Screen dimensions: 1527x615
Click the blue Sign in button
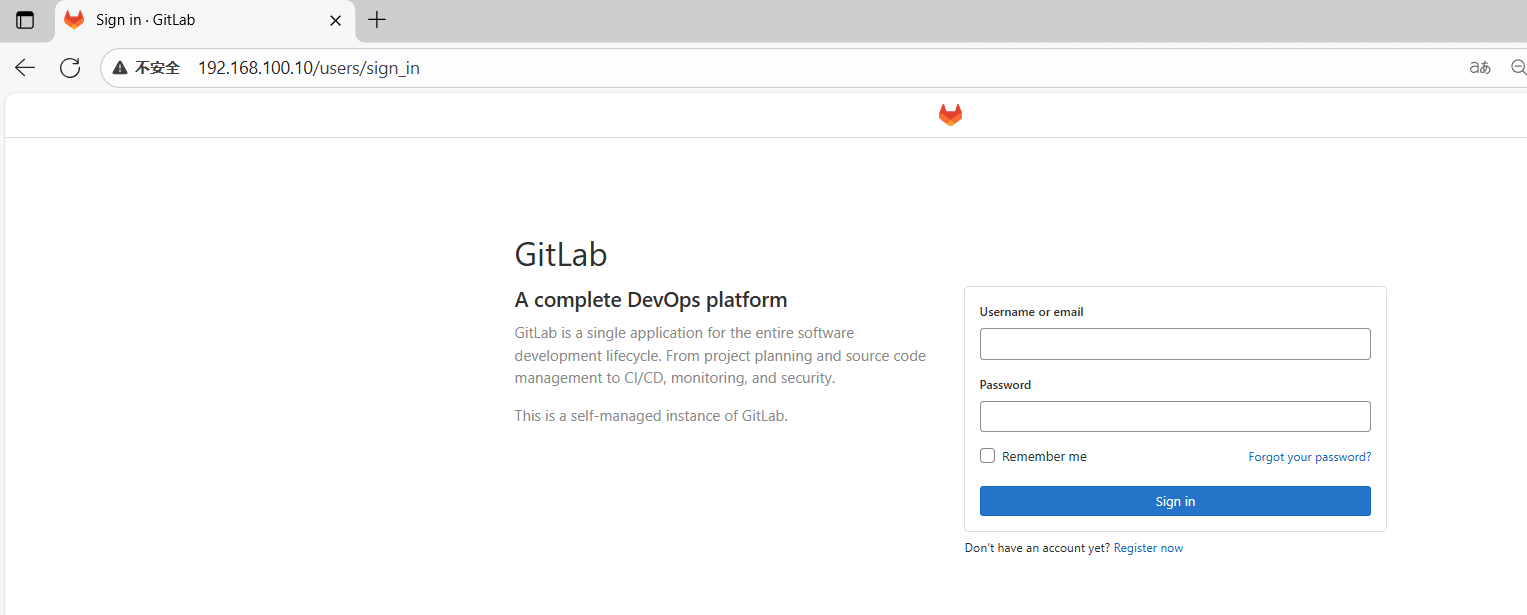(x=1175, y=501)
